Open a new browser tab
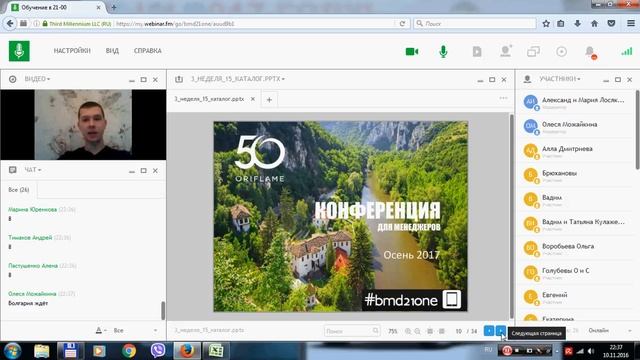The height and width of the screenshot is (360, 640). tap(113, 7)
